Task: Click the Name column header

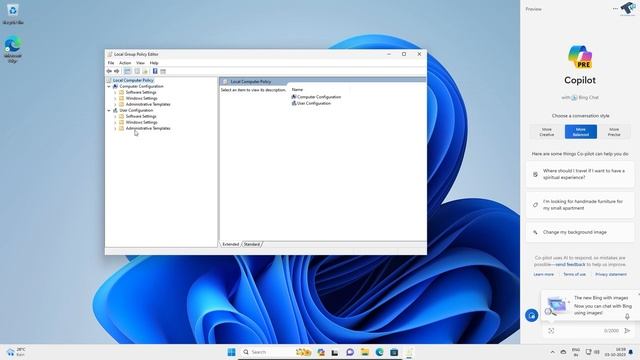Action: click(x=297, y=89)
